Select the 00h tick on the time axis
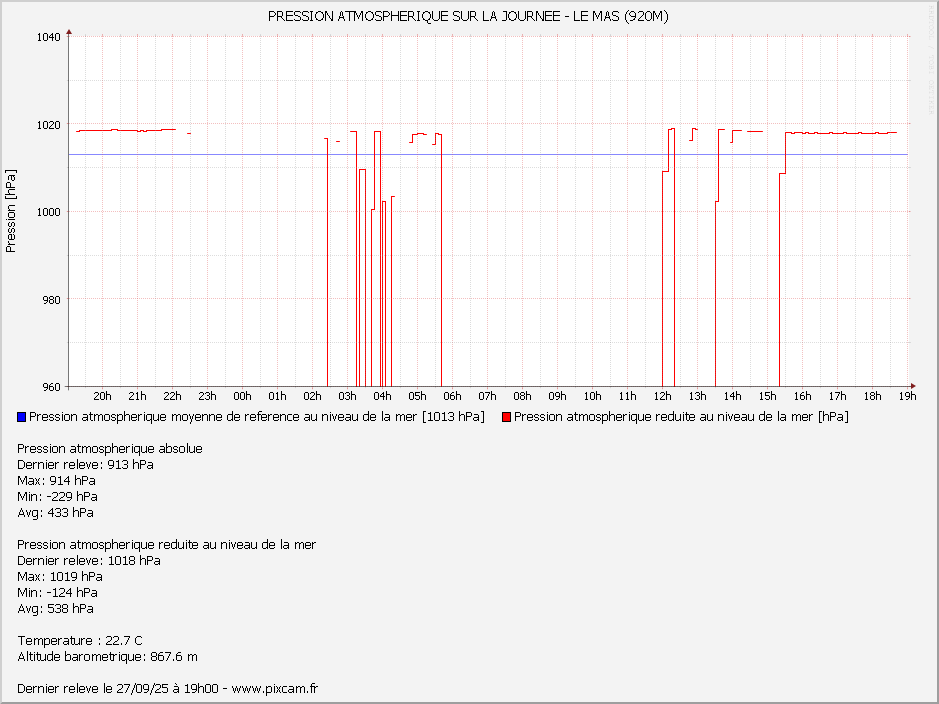939x704 pixels. (242, 396)
